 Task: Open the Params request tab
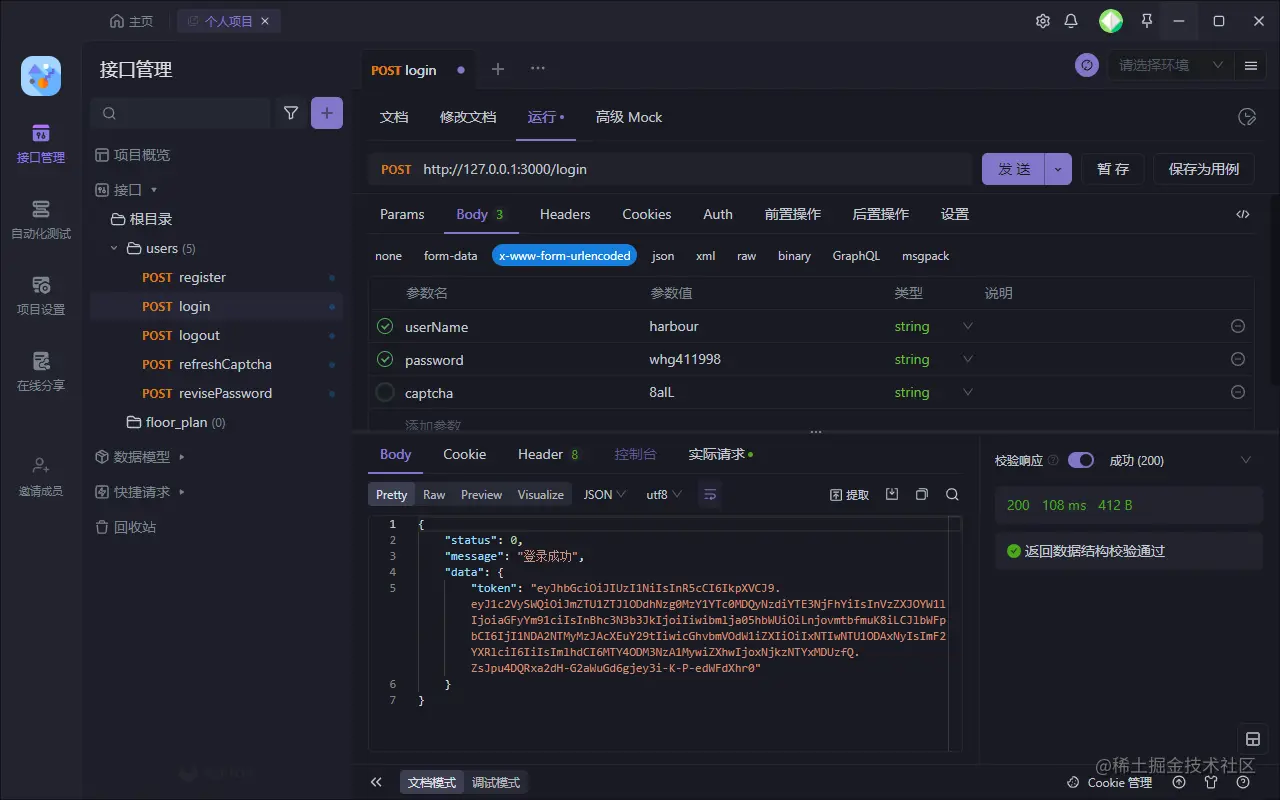pos(402,214)
